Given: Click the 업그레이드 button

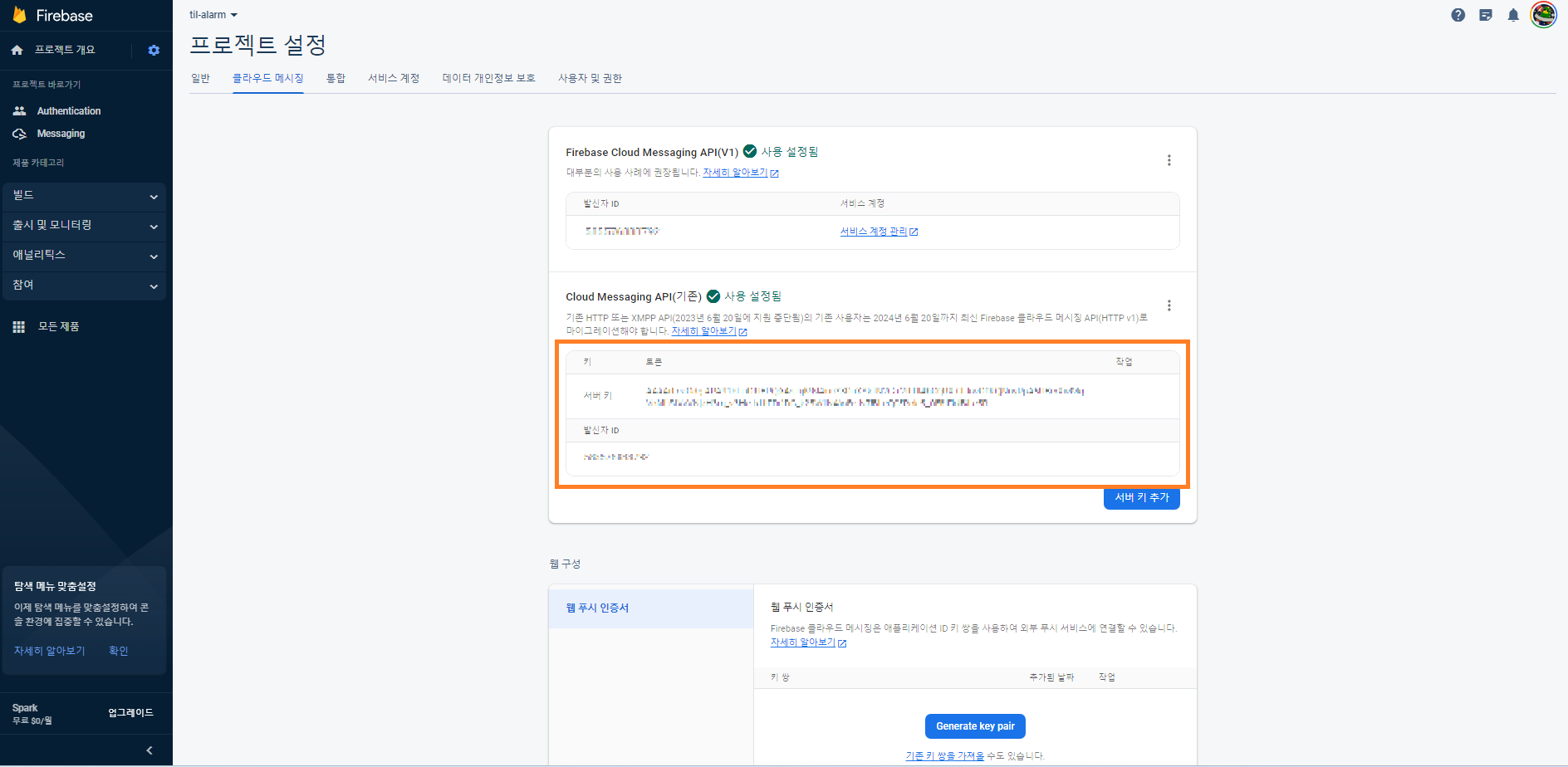Looking at the screenshot, I should point(130,713).
